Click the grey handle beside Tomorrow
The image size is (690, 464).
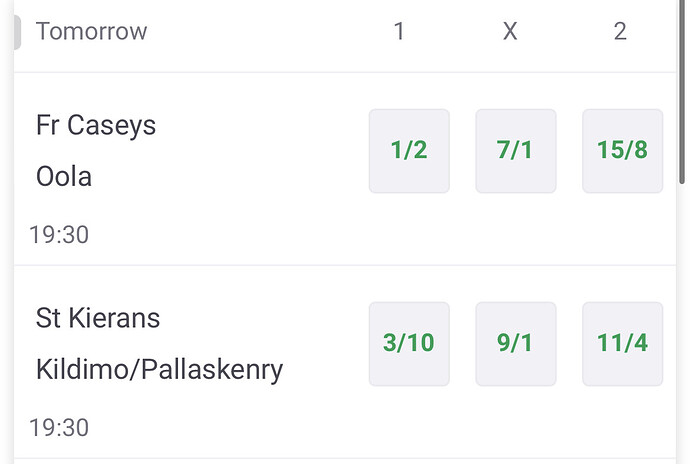pyautogui.click(x=17, y=32)
